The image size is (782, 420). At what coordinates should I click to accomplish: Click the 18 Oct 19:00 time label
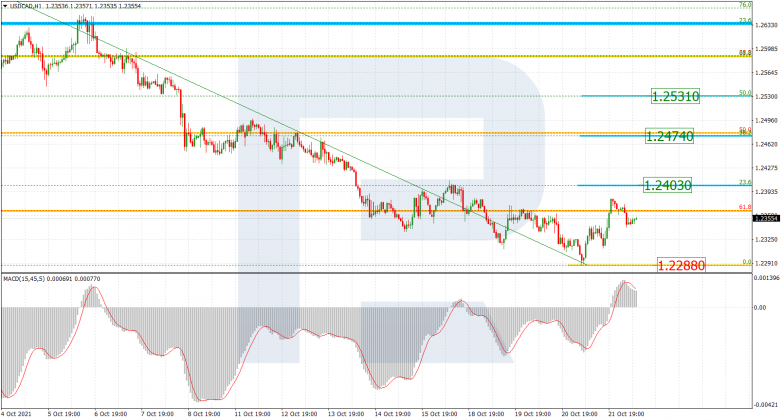coord(486,414)
